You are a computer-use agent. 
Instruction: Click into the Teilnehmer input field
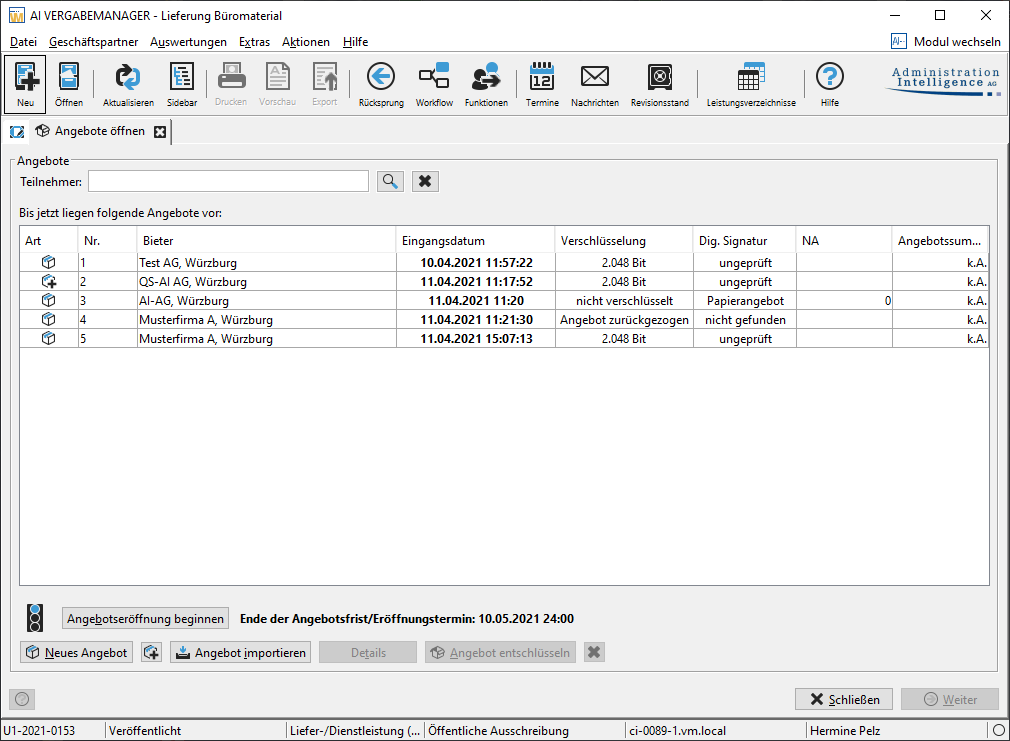click(x=228, y=181)
